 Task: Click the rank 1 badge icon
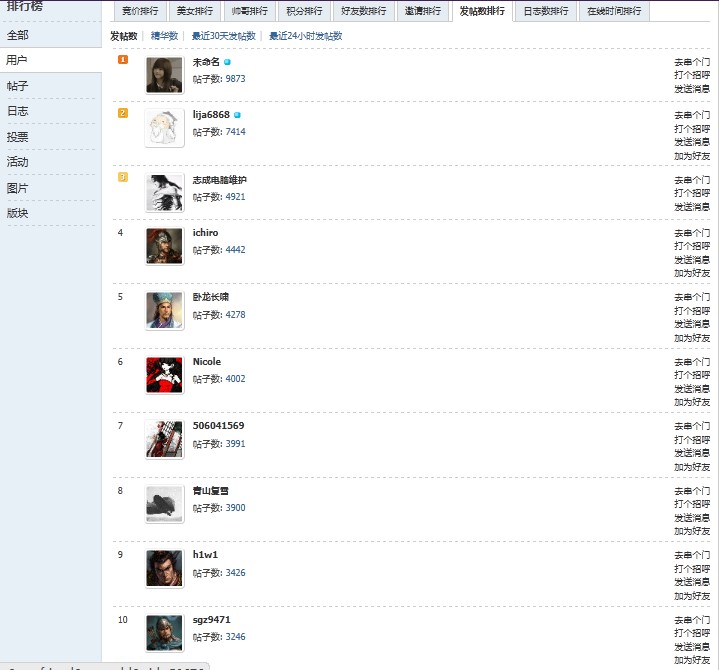pyautogui.click(x=123, y=60)
